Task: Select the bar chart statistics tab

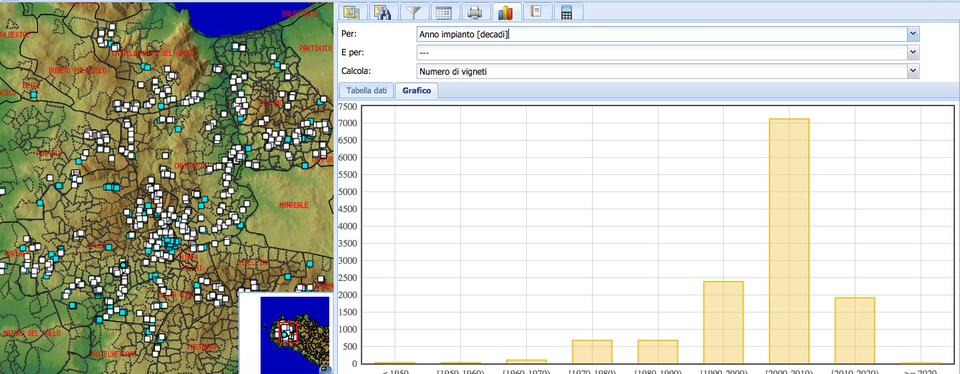Action: [506, 12]
